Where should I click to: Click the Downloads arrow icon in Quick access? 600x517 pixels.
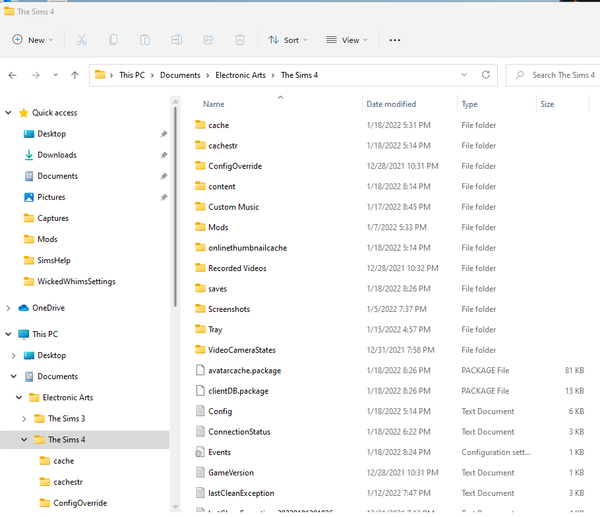[x=29, y=155]
